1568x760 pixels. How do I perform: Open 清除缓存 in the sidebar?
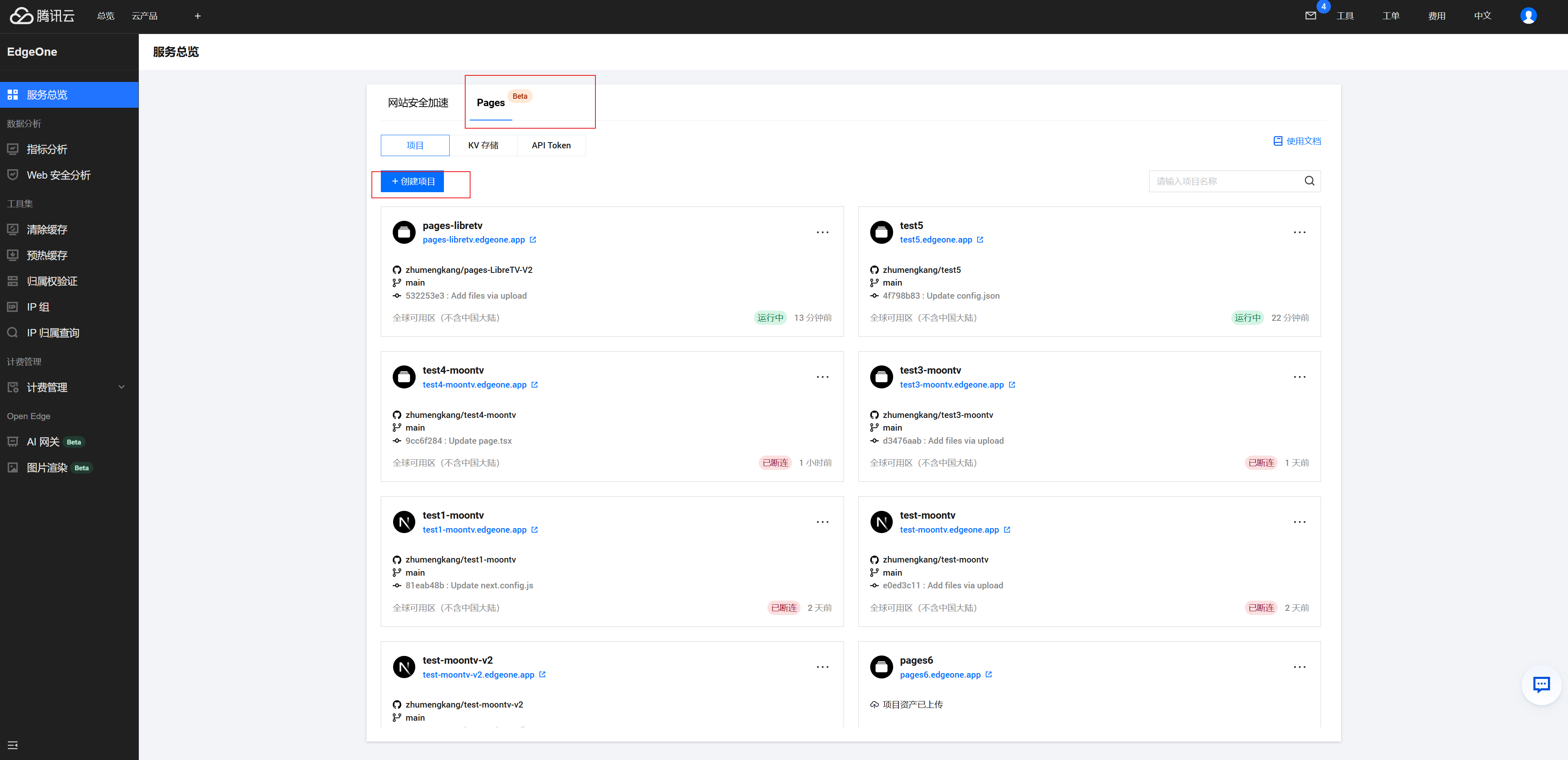click(69, 229)
